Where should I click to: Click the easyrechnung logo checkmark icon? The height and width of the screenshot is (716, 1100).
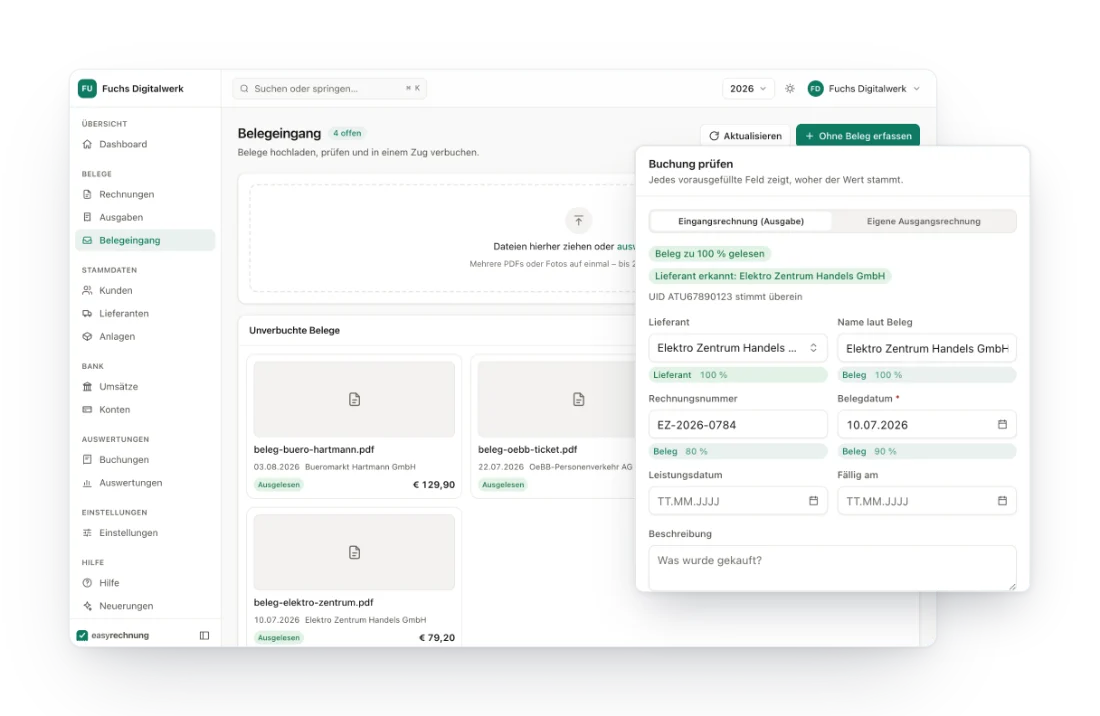(82, 635)
